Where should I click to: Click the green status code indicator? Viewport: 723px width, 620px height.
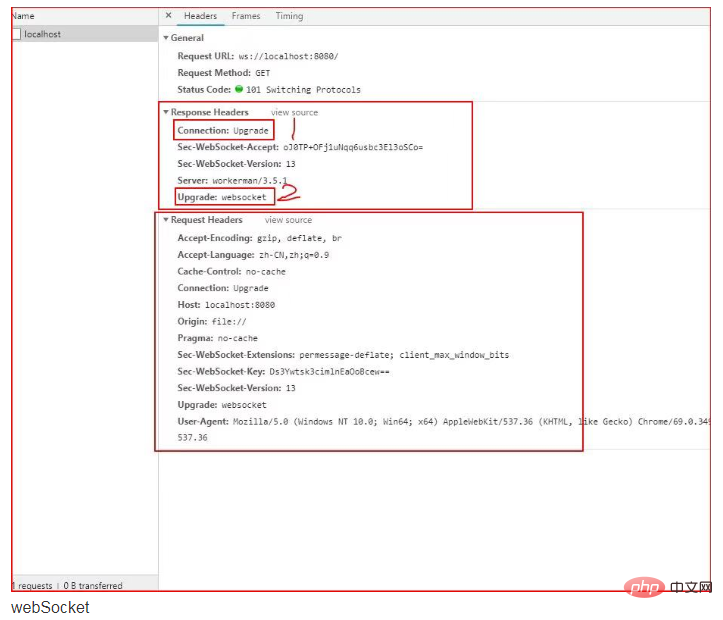pyautogui.click(x=239, y=90)
